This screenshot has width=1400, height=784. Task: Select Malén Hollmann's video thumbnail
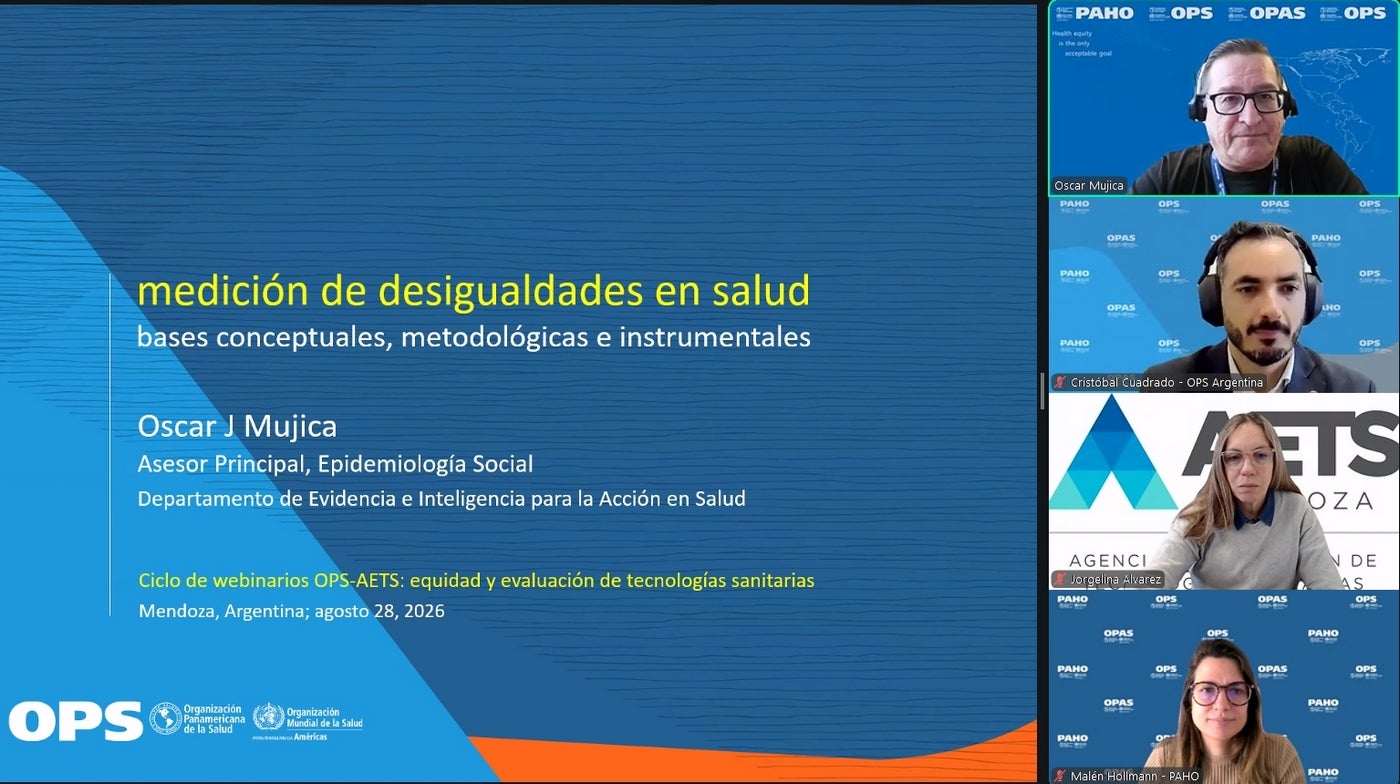1223,687
